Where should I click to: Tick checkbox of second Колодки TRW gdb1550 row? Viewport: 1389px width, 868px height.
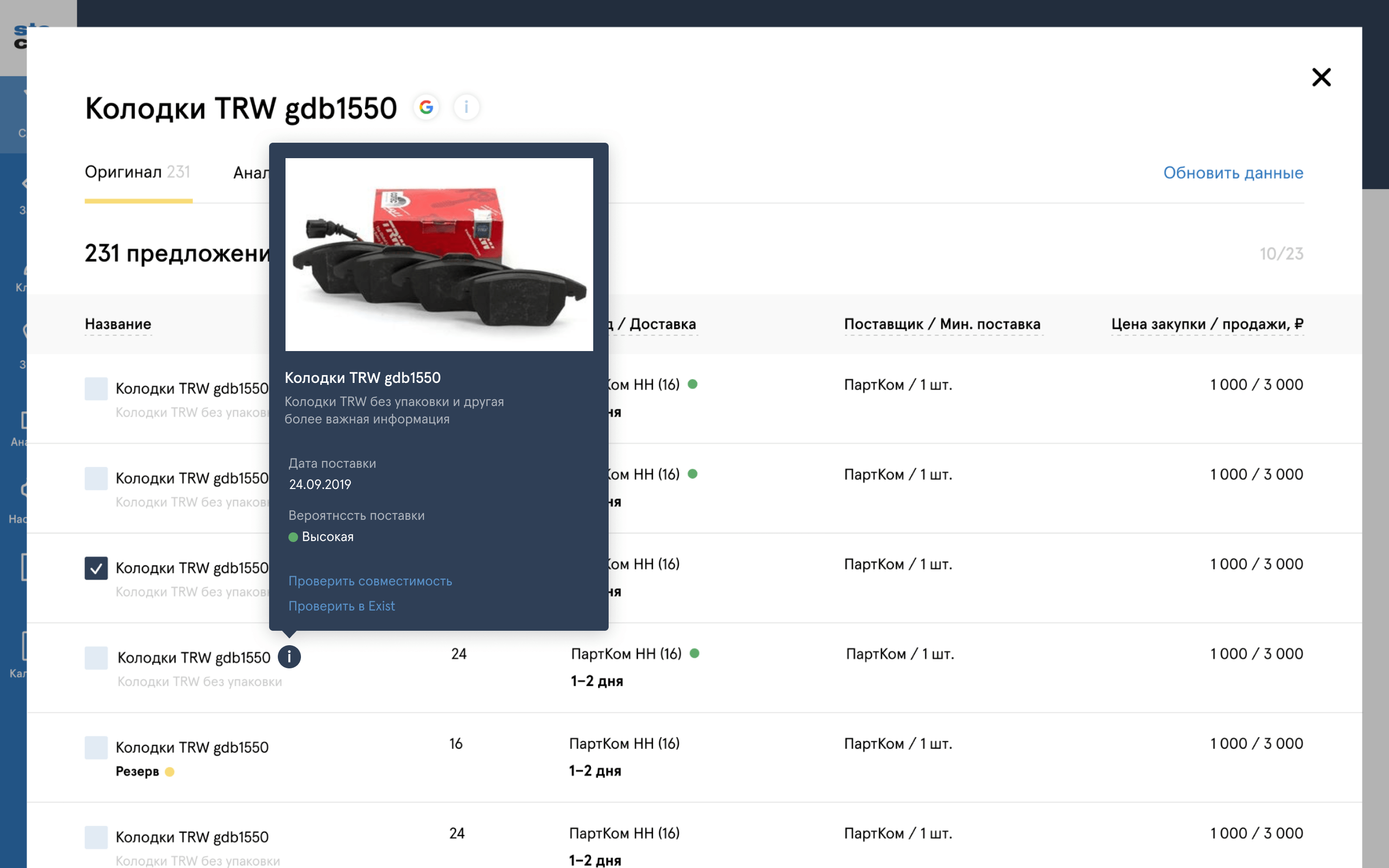coord(96,478)
